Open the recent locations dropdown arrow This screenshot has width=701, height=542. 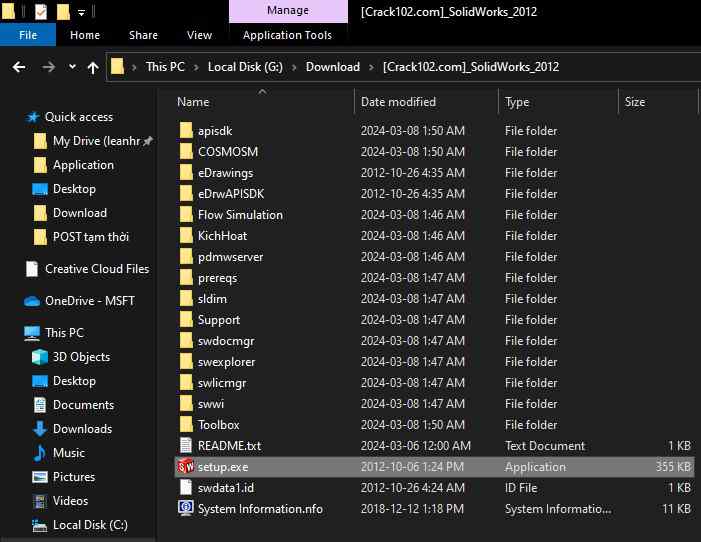click(x=71, y=68)
